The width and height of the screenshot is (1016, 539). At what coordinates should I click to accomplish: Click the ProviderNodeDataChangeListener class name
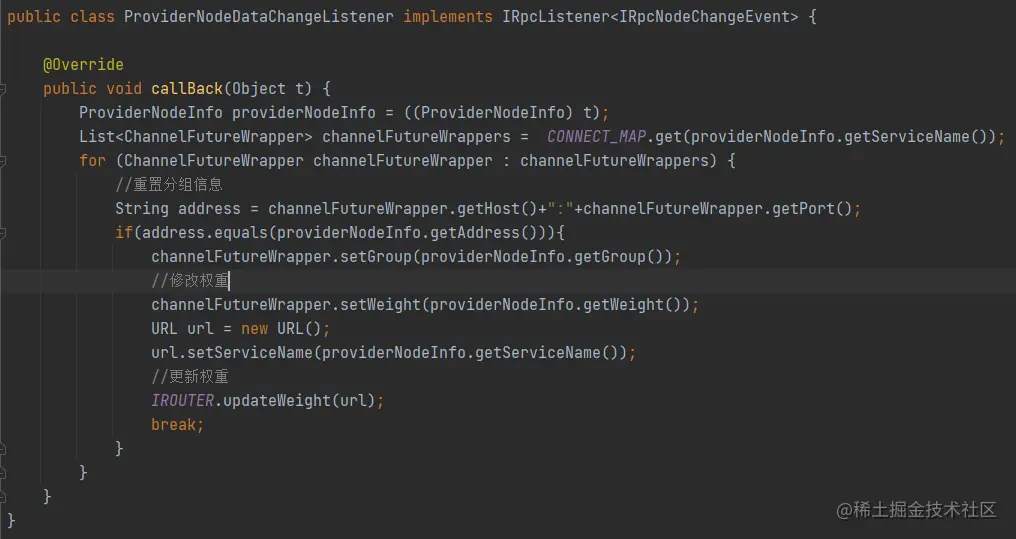(259, 16)
